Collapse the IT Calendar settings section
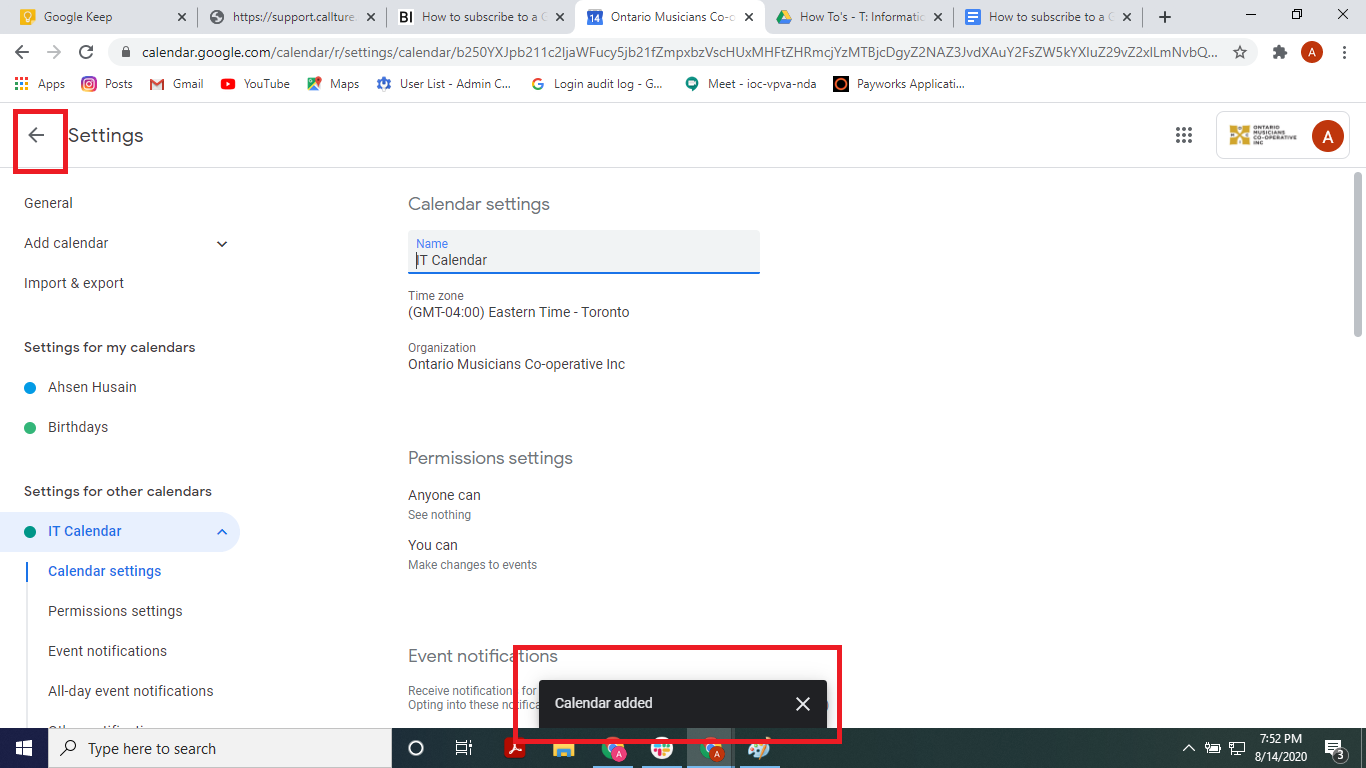 pos(222,532)
